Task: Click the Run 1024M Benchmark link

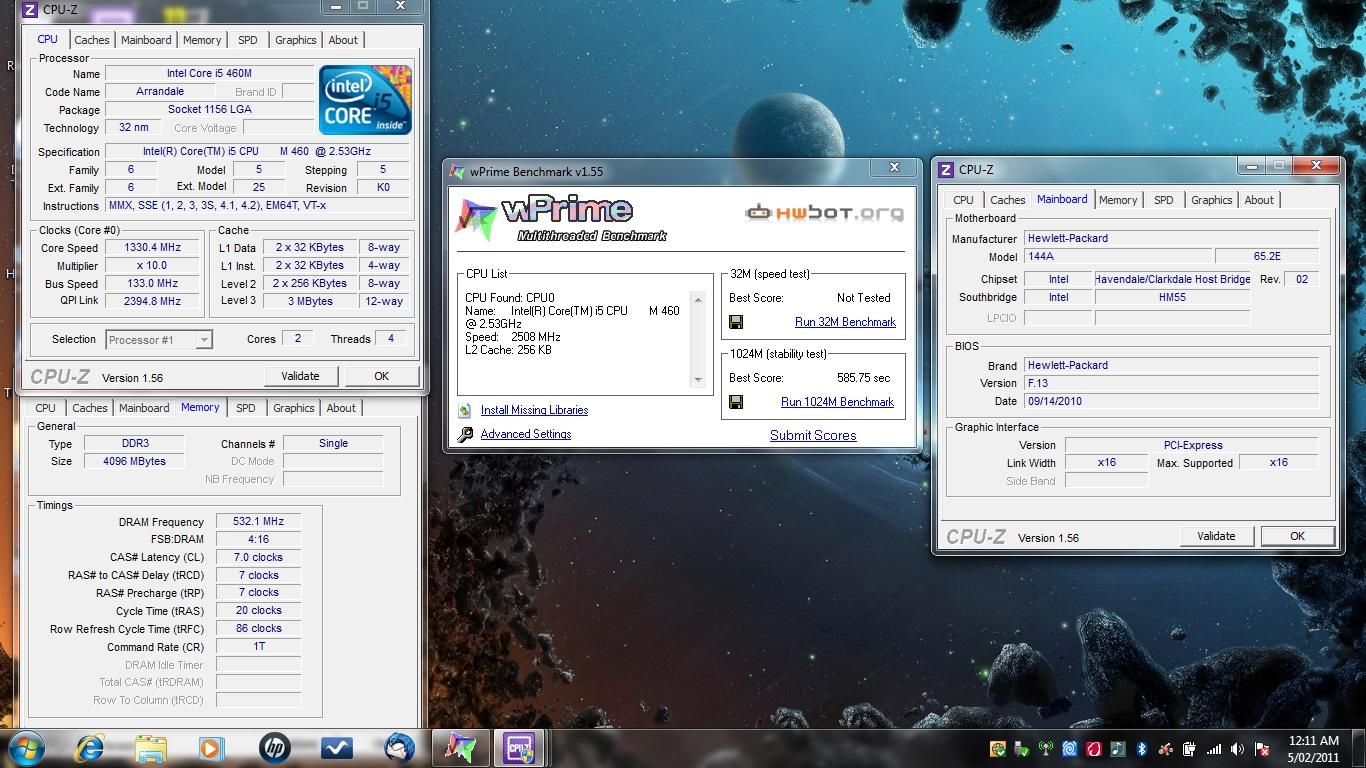Action: [837, 402]
